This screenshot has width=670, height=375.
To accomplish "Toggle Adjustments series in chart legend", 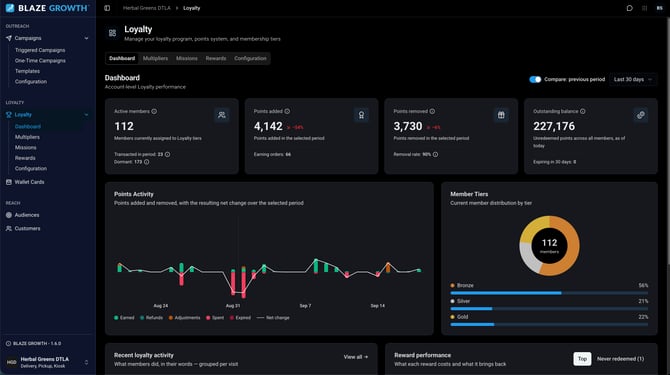I will 184,318.
